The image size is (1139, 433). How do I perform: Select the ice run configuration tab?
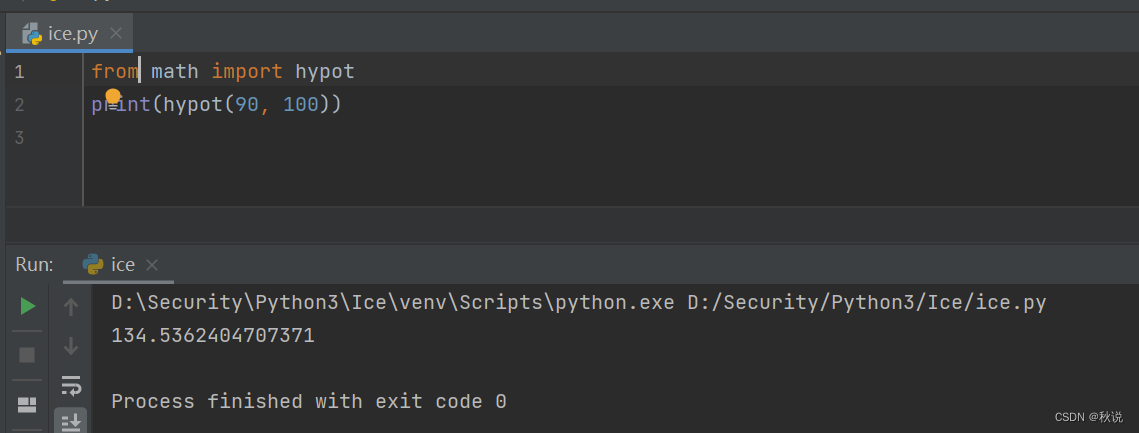[x=118, y=264]
